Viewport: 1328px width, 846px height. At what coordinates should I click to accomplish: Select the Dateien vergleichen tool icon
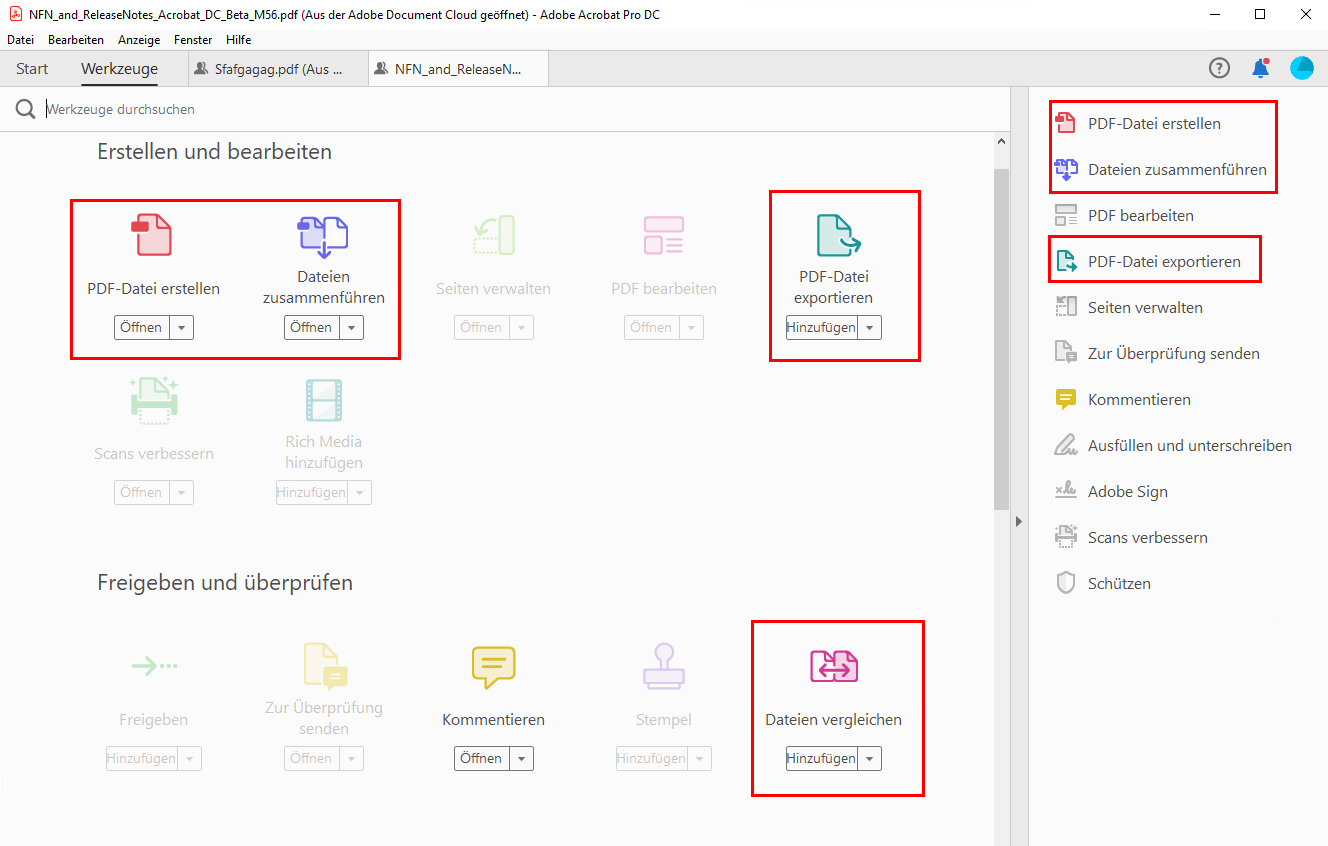point(834,666)
